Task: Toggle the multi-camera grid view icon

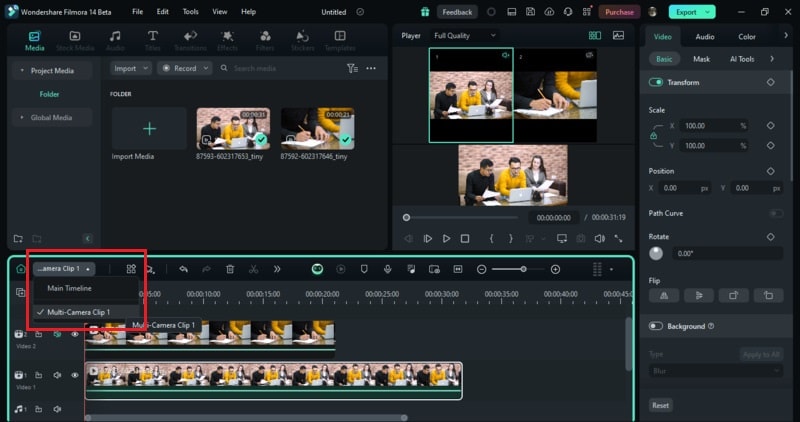Action: pos(595,36)
